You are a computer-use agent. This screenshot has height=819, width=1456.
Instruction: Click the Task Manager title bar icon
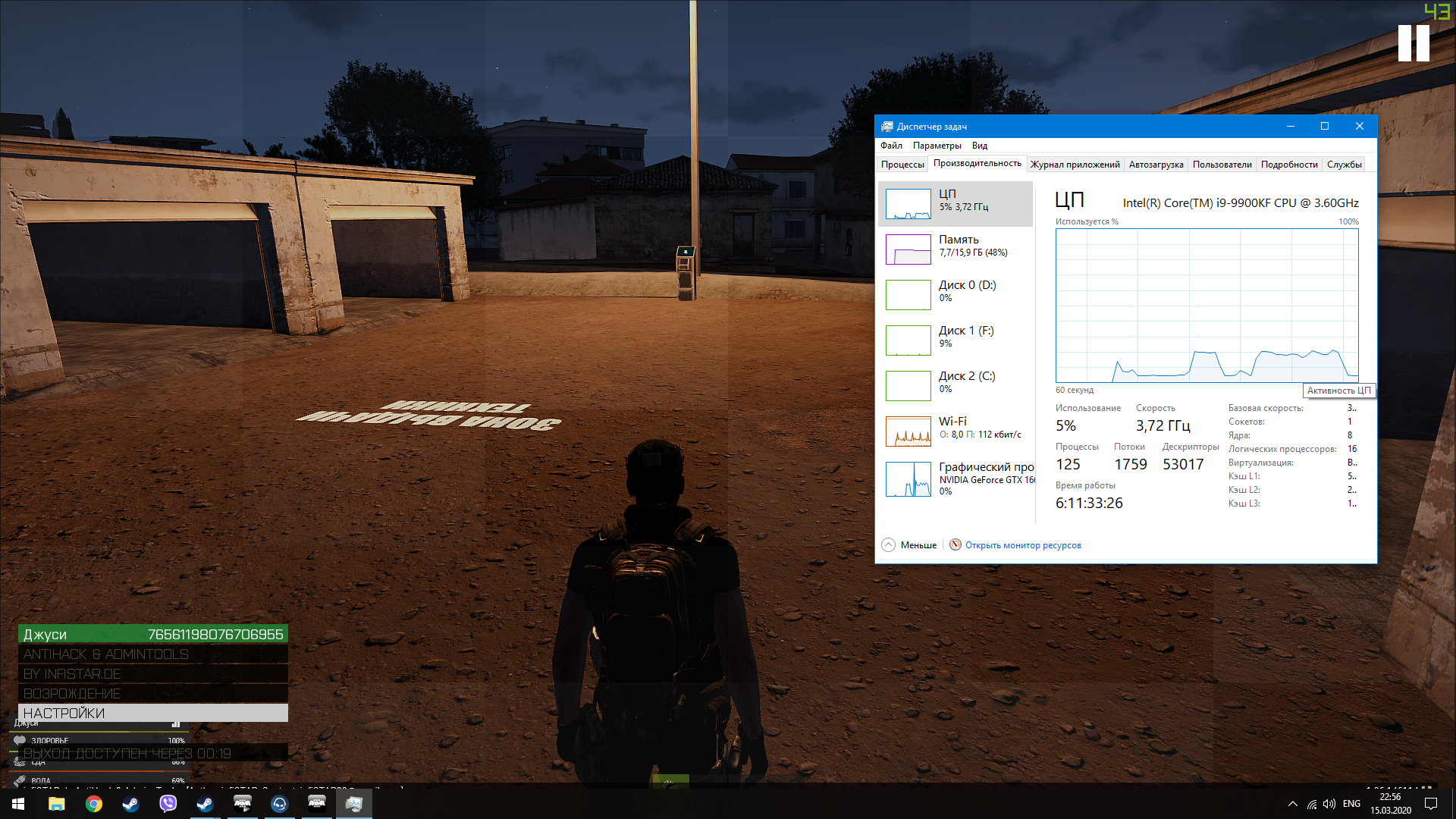click(x=886, y=127)
